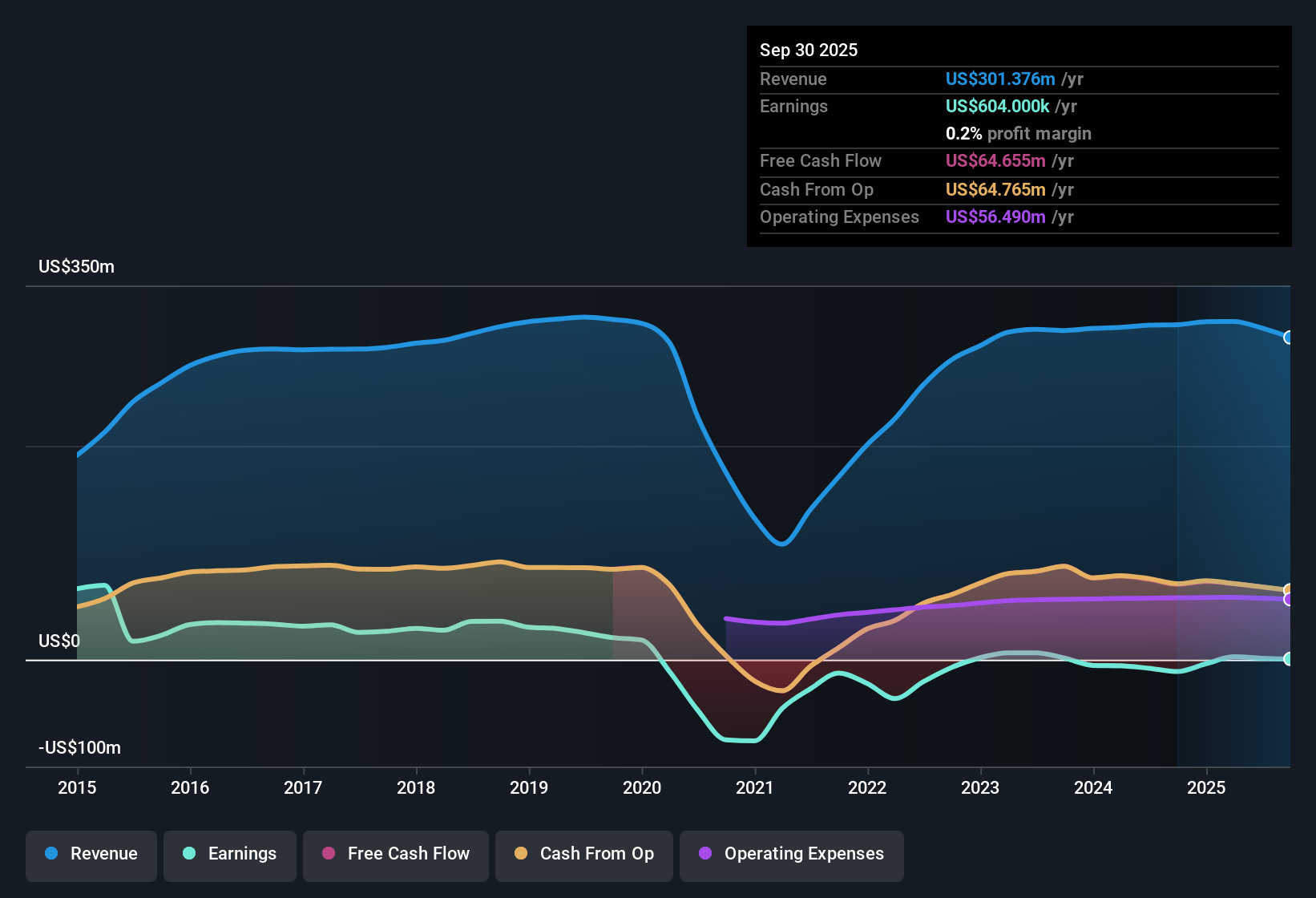Click the purple Operating Expenses color swatch
1316x898 pixels.
704,854
